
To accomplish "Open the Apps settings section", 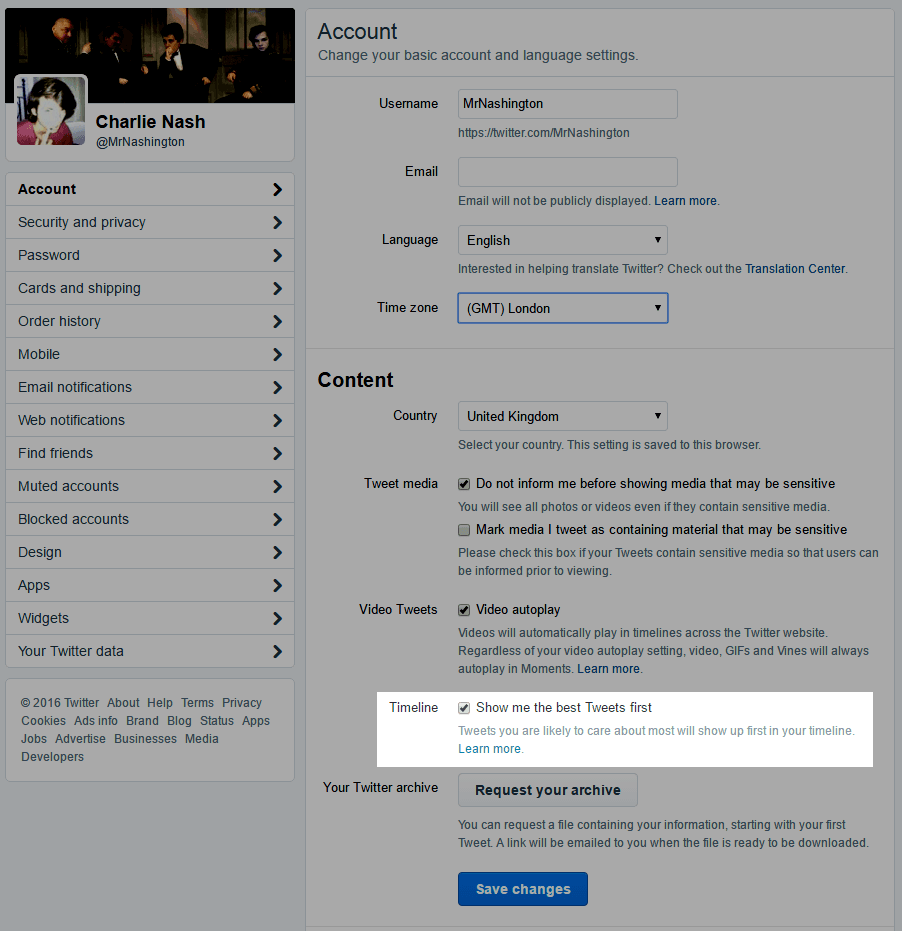I will pos(150,585).
